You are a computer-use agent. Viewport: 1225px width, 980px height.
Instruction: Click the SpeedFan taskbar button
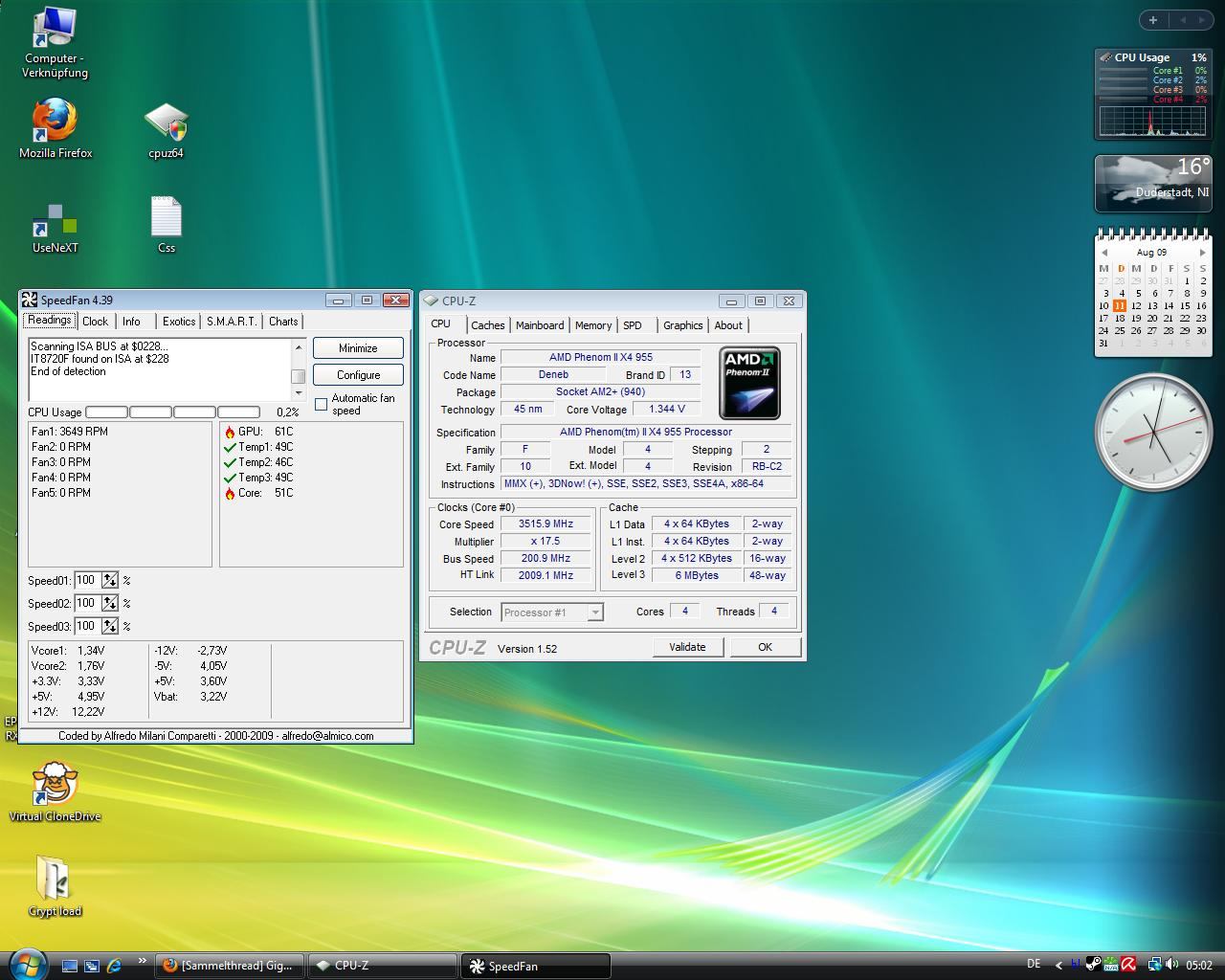(536, 966)
